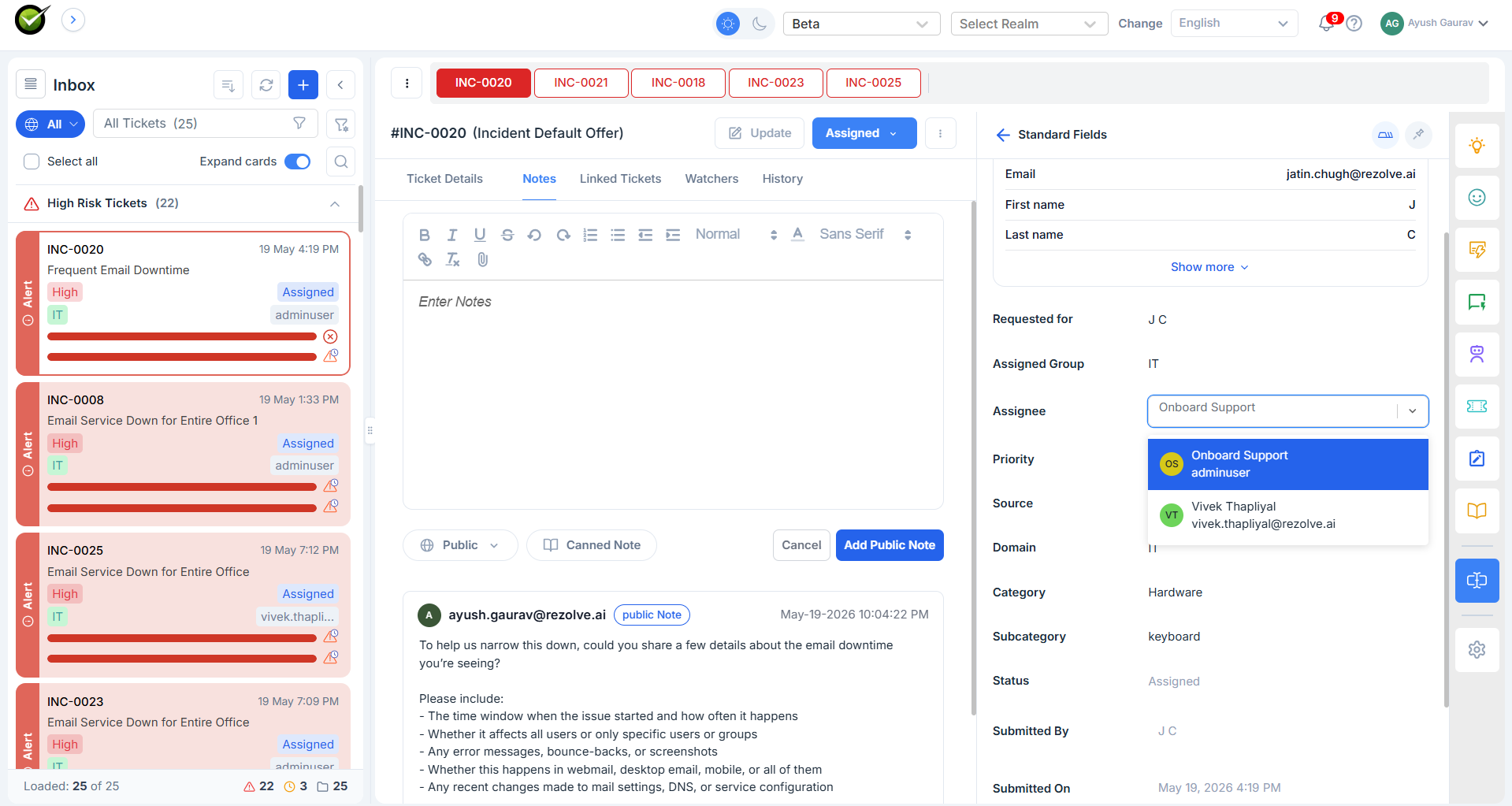The height and width of the screenshot is (806, 1512).
Task: Refresh the inbox ticket list
Action: [266, 85]
